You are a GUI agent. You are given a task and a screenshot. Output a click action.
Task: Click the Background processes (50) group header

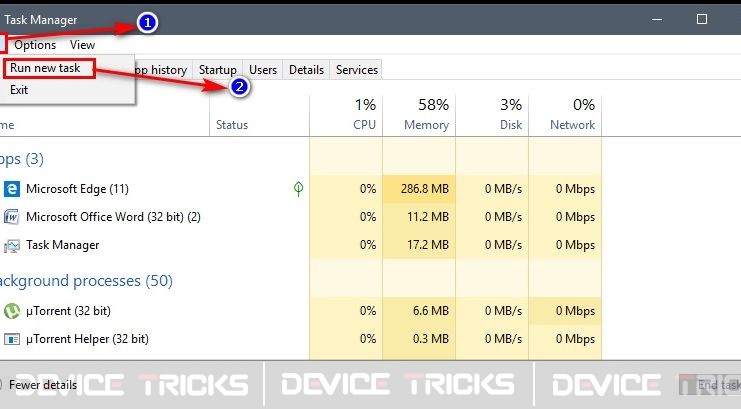coord(86,281)
